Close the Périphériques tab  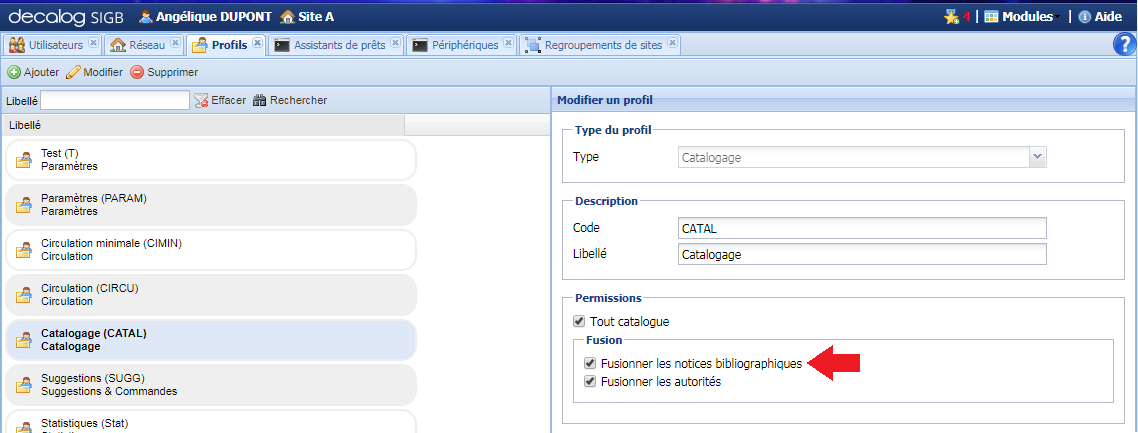(508, 43)
